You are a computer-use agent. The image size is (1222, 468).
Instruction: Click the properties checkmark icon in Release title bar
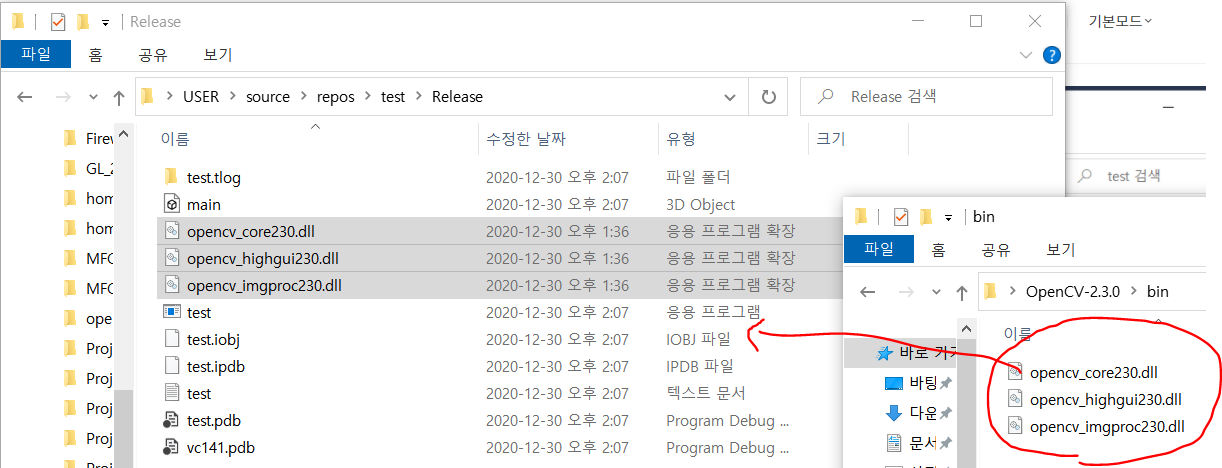point(57,21)
